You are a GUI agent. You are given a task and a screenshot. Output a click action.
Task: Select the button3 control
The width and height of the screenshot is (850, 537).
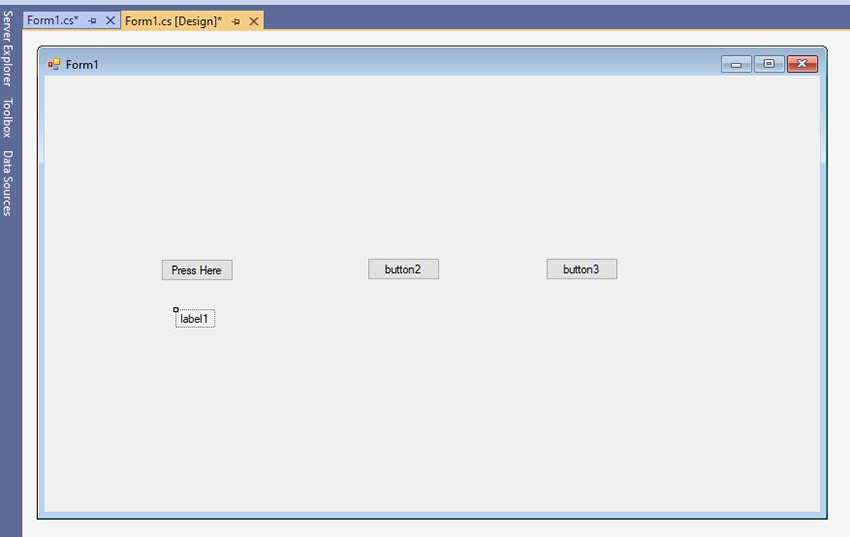(582, 269)
